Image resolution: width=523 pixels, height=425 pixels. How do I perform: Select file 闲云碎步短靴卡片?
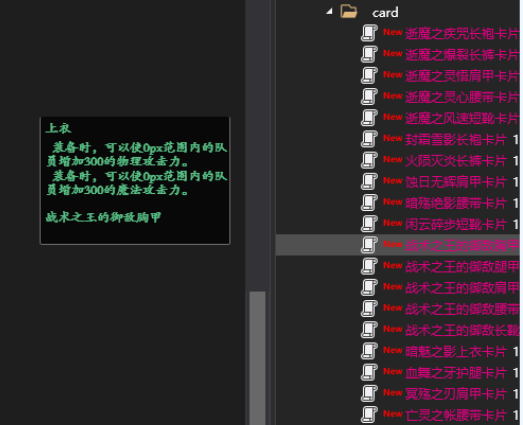click(x=456, y=224)
